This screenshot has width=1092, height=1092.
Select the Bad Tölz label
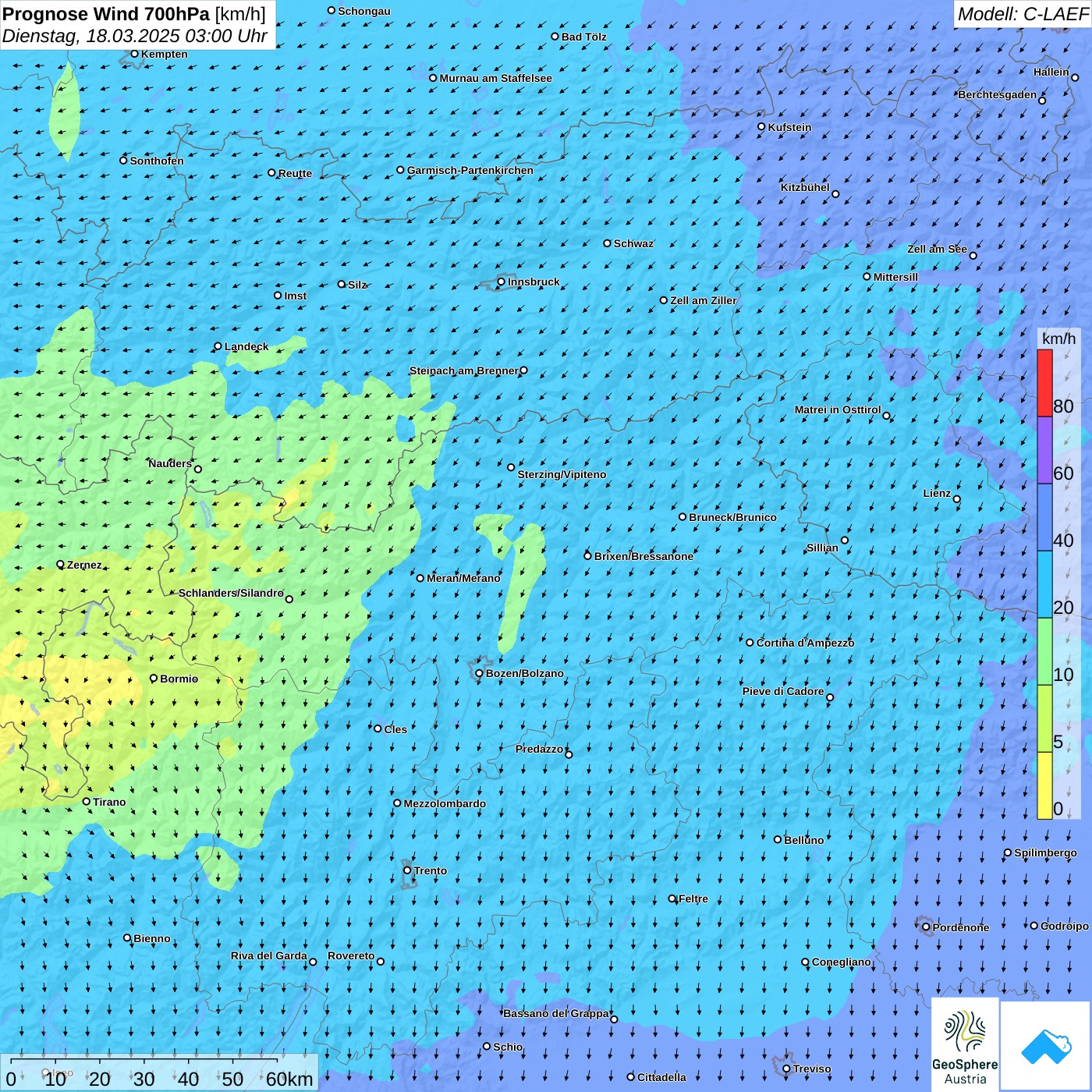584,37
